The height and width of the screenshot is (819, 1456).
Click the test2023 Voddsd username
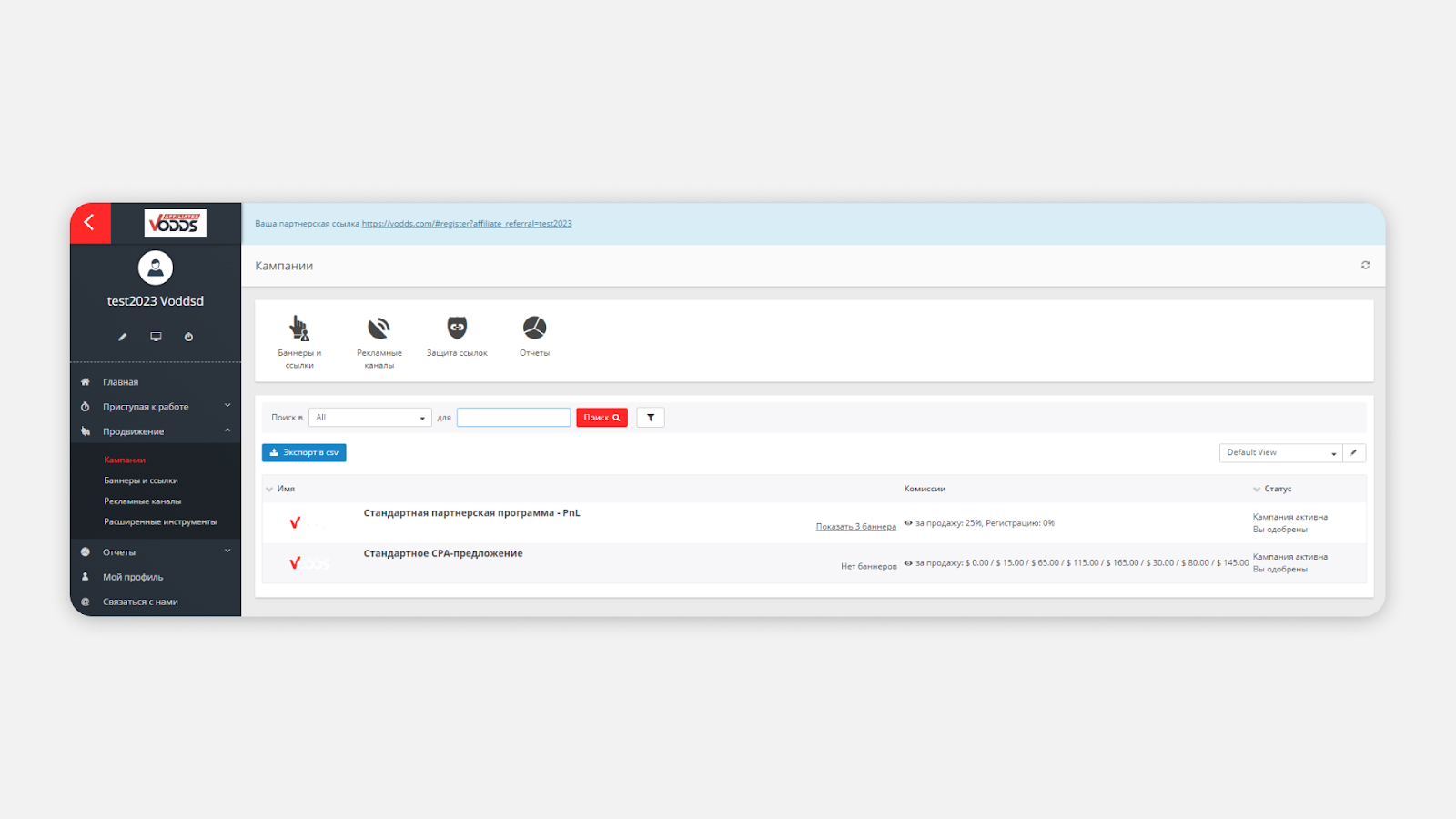coord(156,301)
